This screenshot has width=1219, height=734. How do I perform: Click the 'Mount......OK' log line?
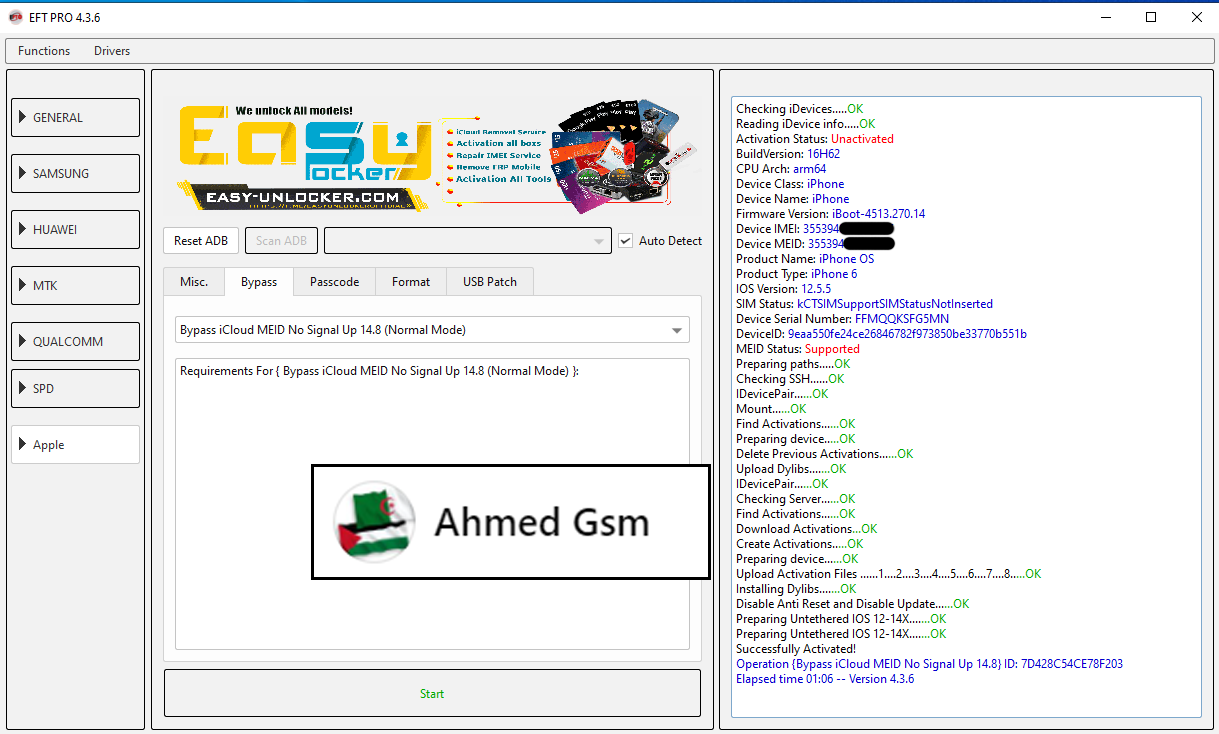[771, 409]
